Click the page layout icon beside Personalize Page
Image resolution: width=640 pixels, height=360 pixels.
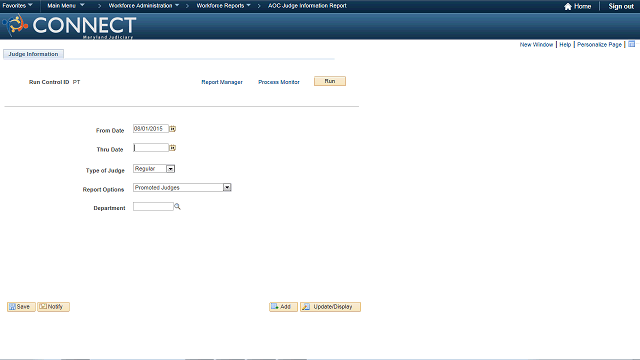631,44
